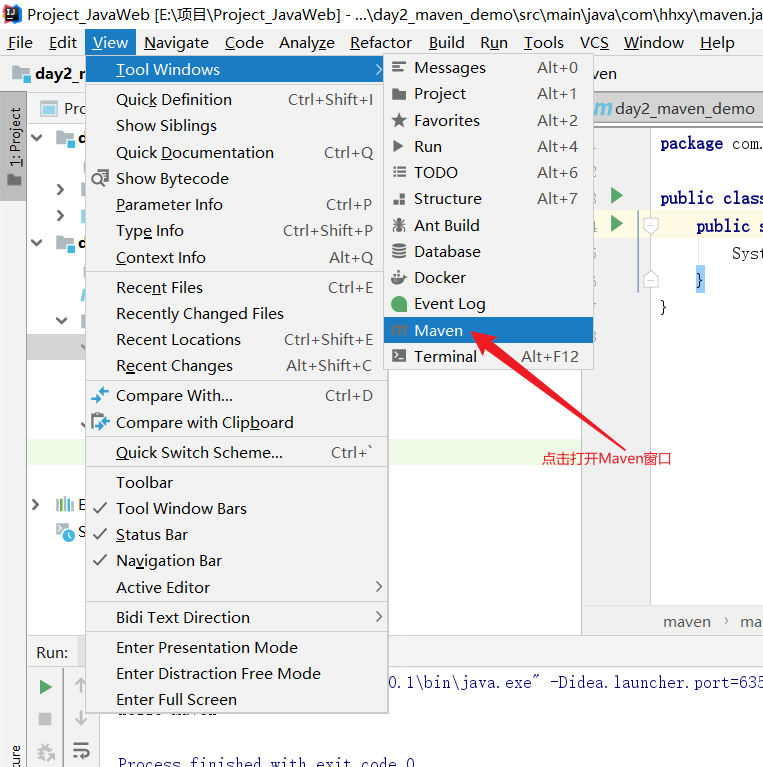Click the Docker whale icon

(x=399, y=277)
